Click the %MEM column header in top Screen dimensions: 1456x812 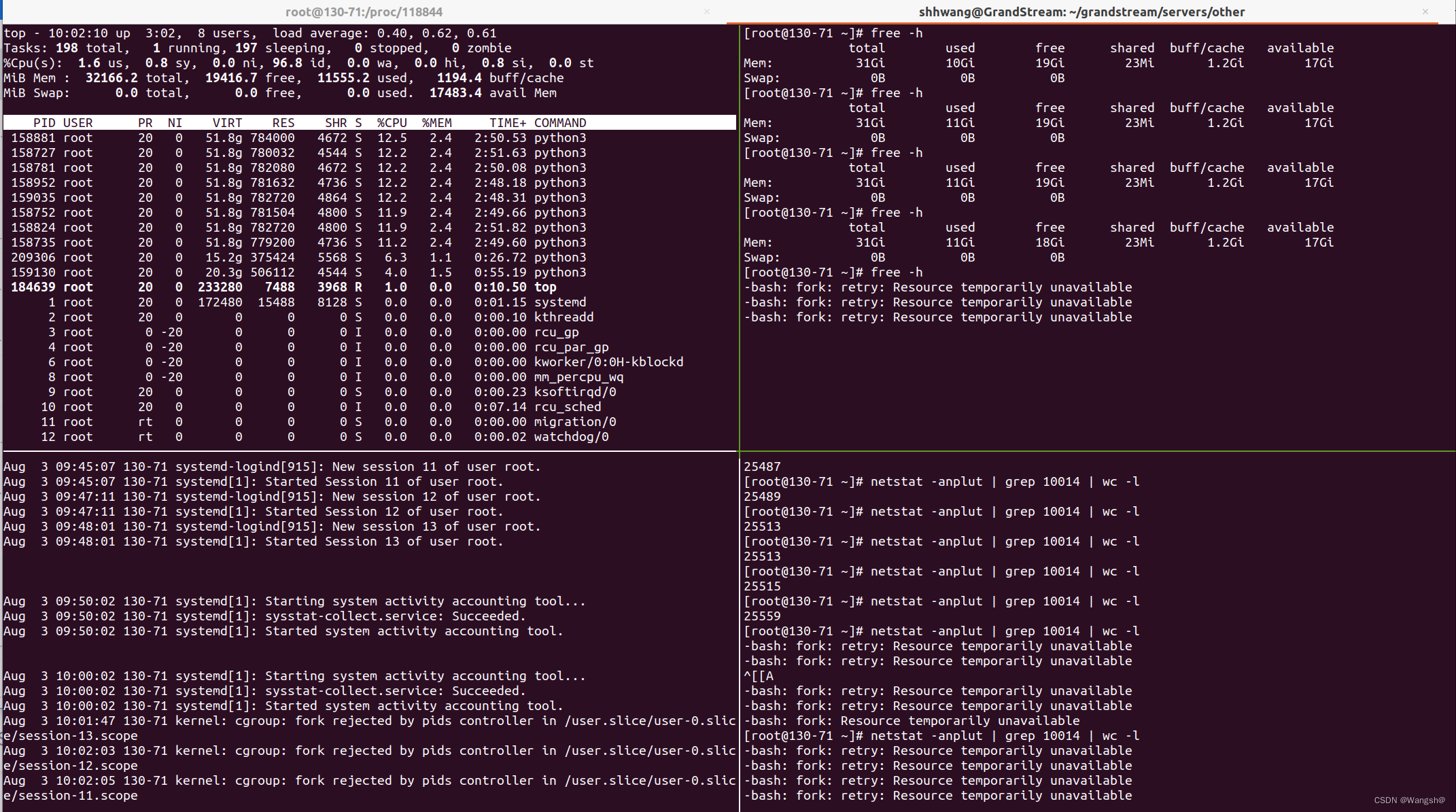pyautogui.click(x=437, y=123)
